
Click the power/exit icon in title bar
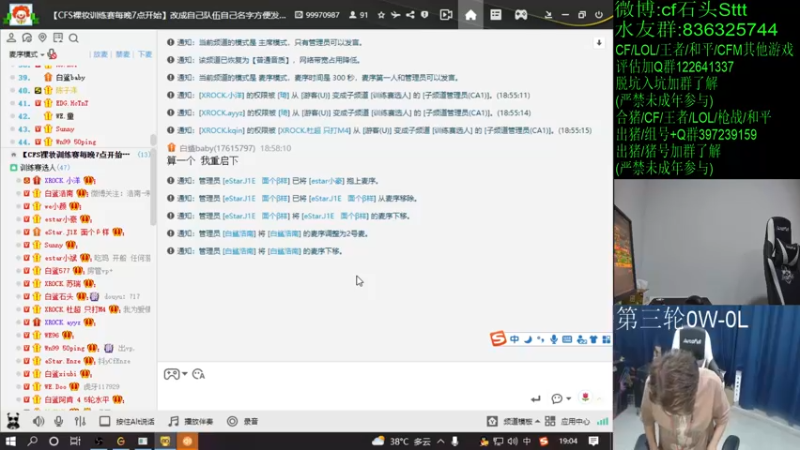point(599,15)
